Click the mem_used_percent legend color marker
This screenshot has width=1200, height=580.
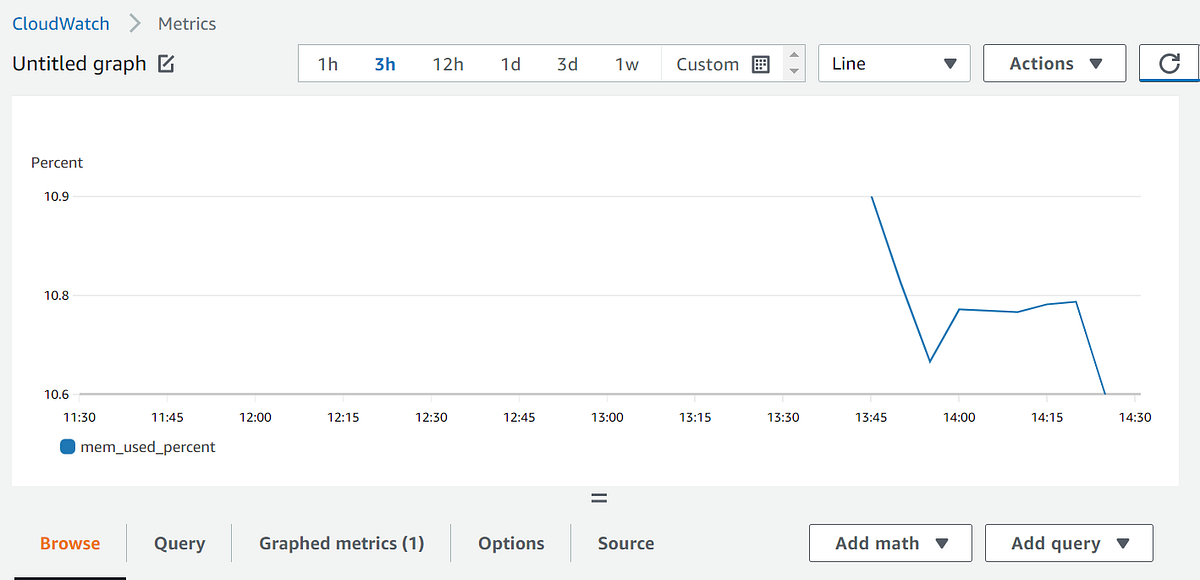pos(67,447)
